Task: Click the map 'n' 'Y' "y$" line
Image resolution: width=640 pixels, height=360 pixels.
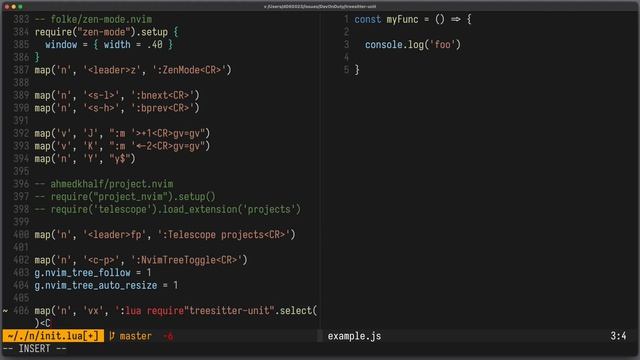Action: [85, 159]
